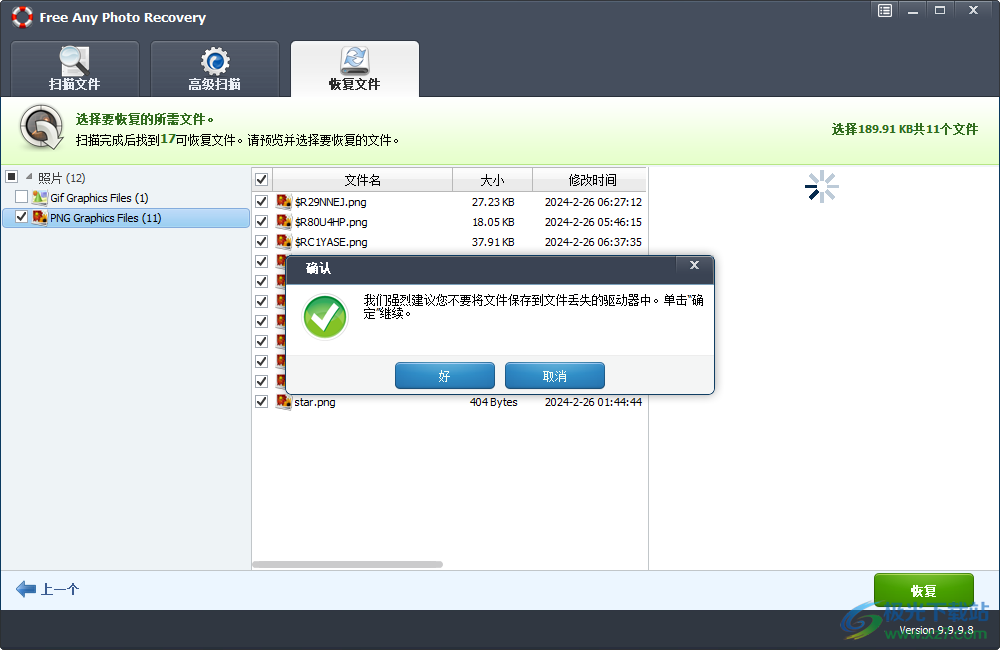Click the drive icon on 恢复文件 tab
The width and height of the screenshot is (1000, 650).
355,60
